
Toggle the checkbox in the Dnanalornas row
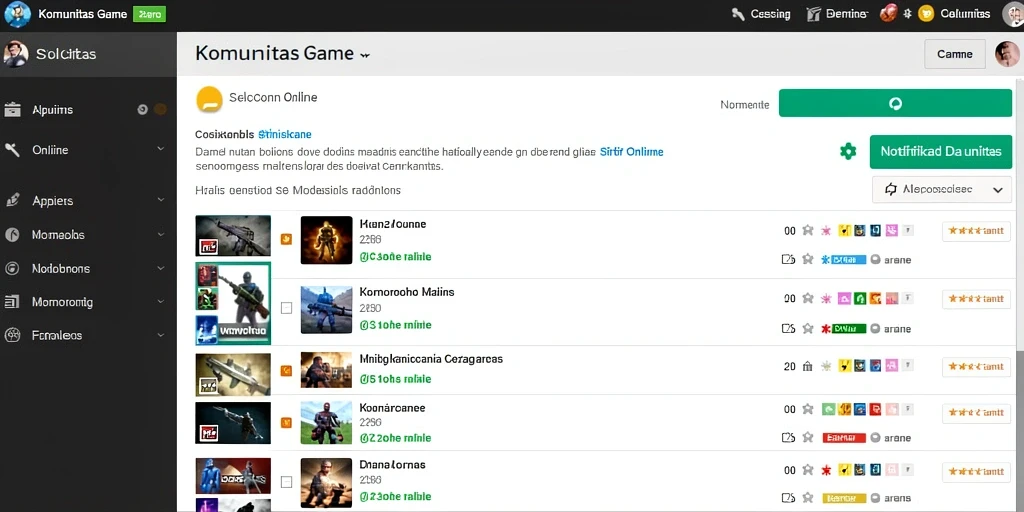point(286,482)
